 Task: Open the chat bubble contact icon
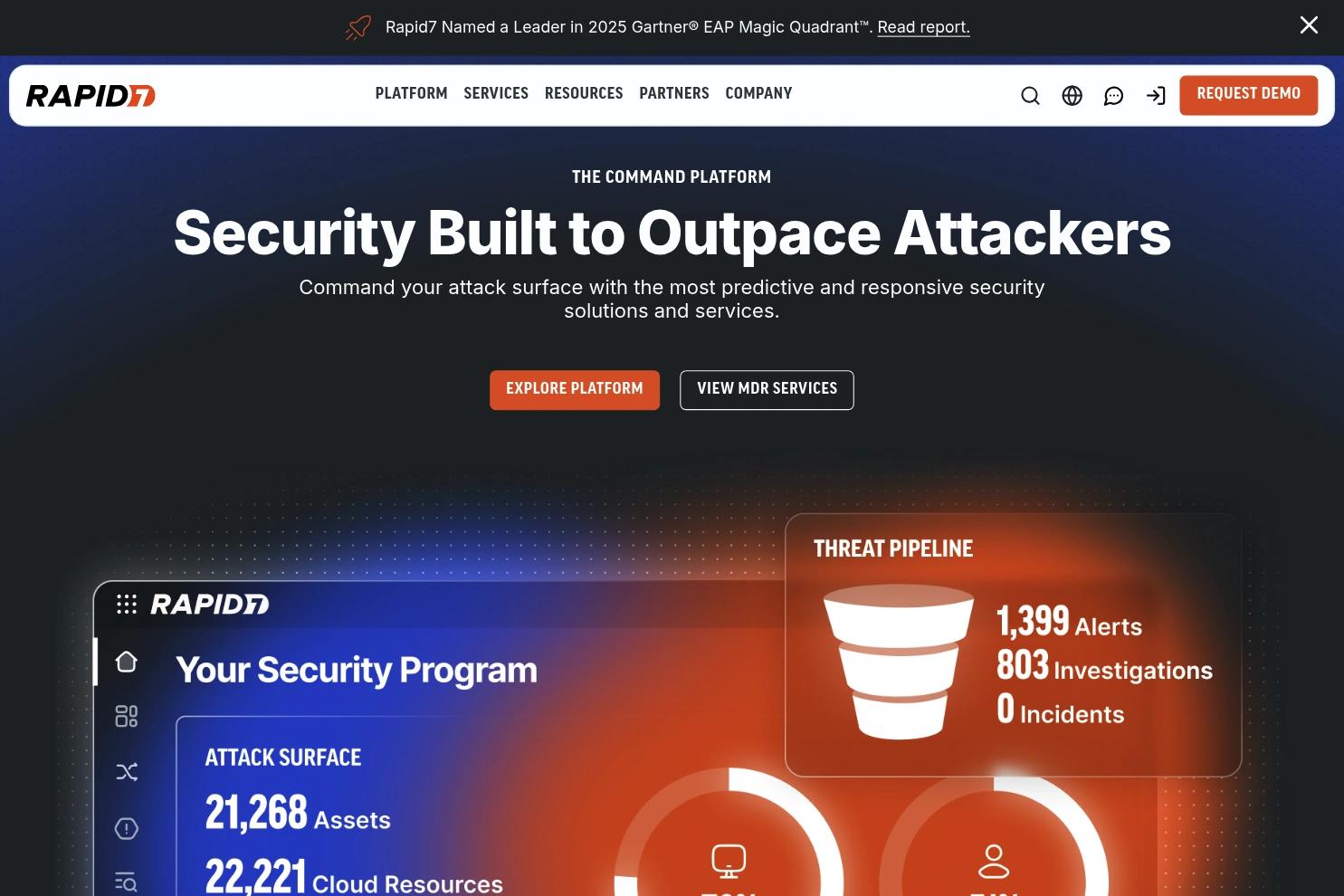point(1113,96)
